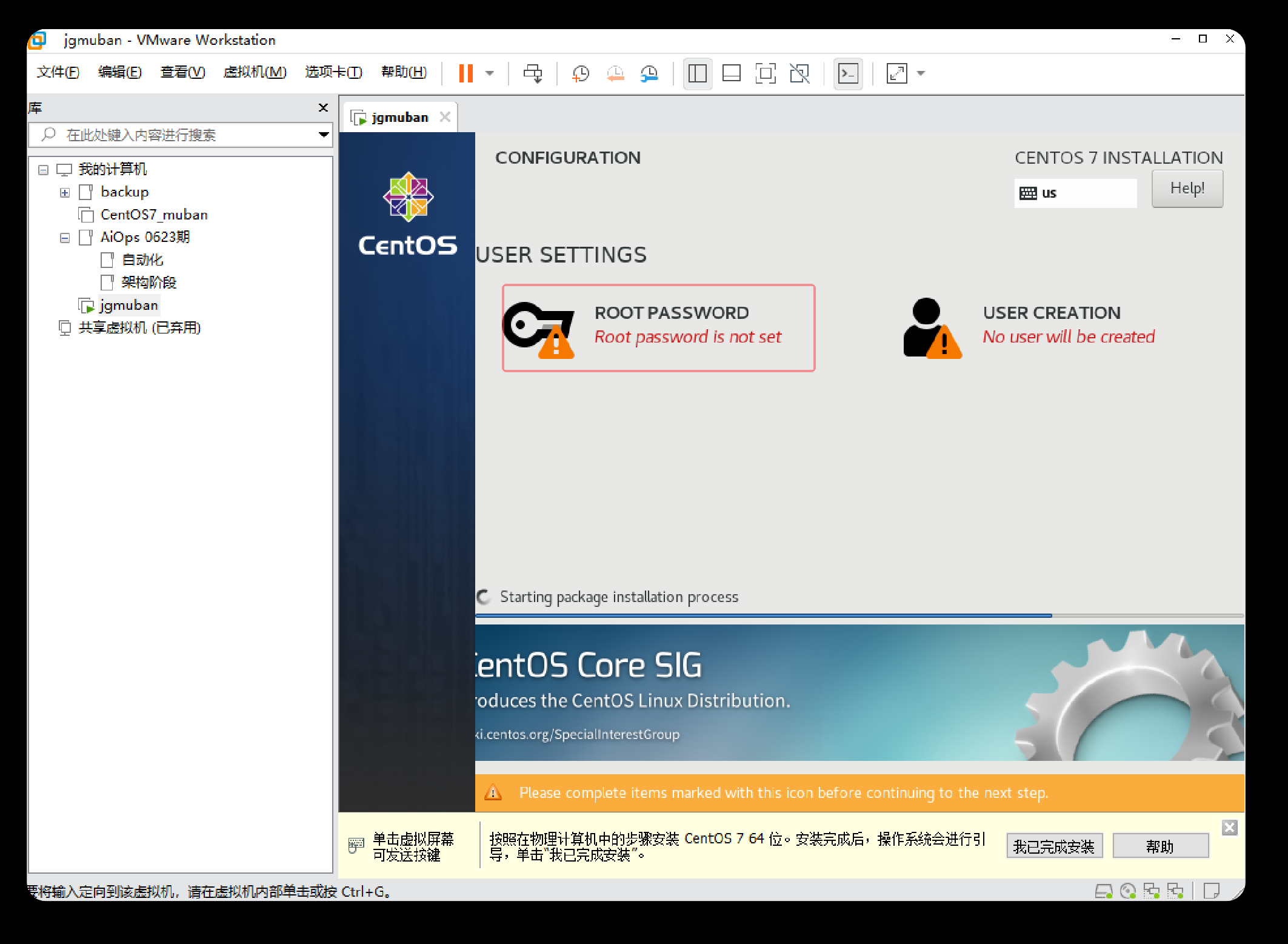Collapse the AiOps 0623期 folder node
Screen dimensions: 1288x944
65,238
